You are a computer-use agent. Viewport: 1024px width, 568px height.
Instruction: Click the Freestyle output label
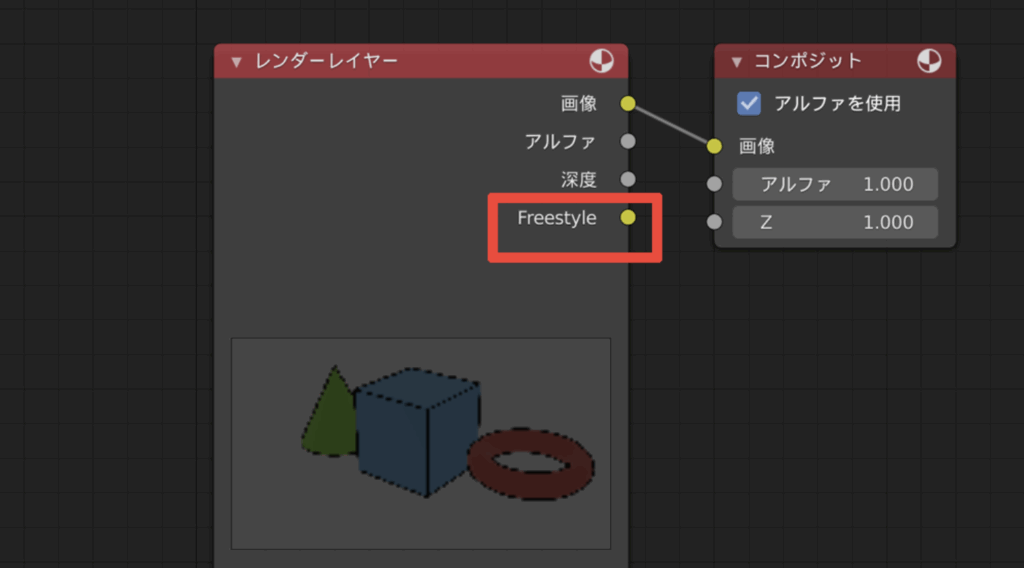(557, 217)
